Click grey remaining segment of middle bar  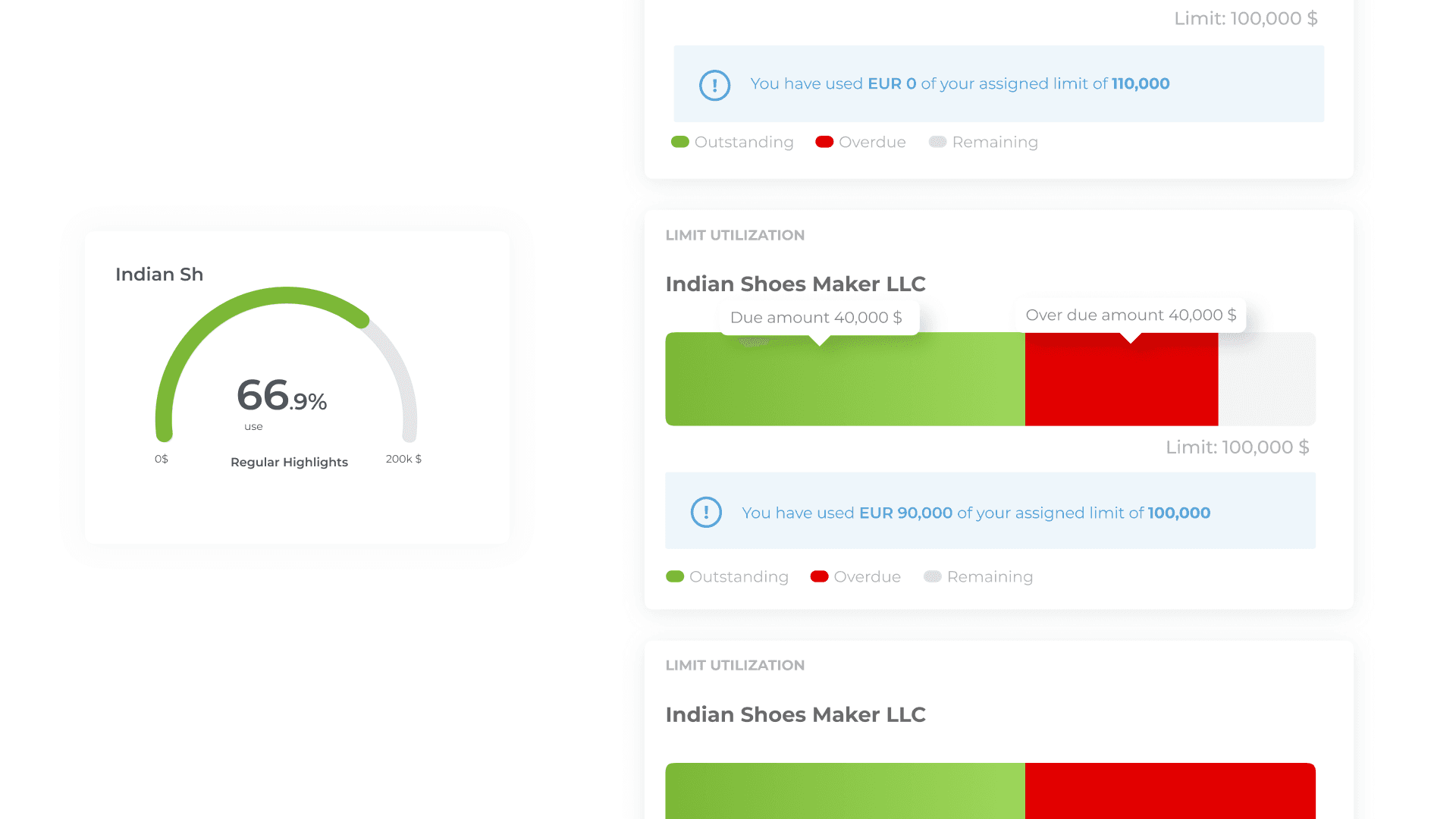coord(1266,379)
